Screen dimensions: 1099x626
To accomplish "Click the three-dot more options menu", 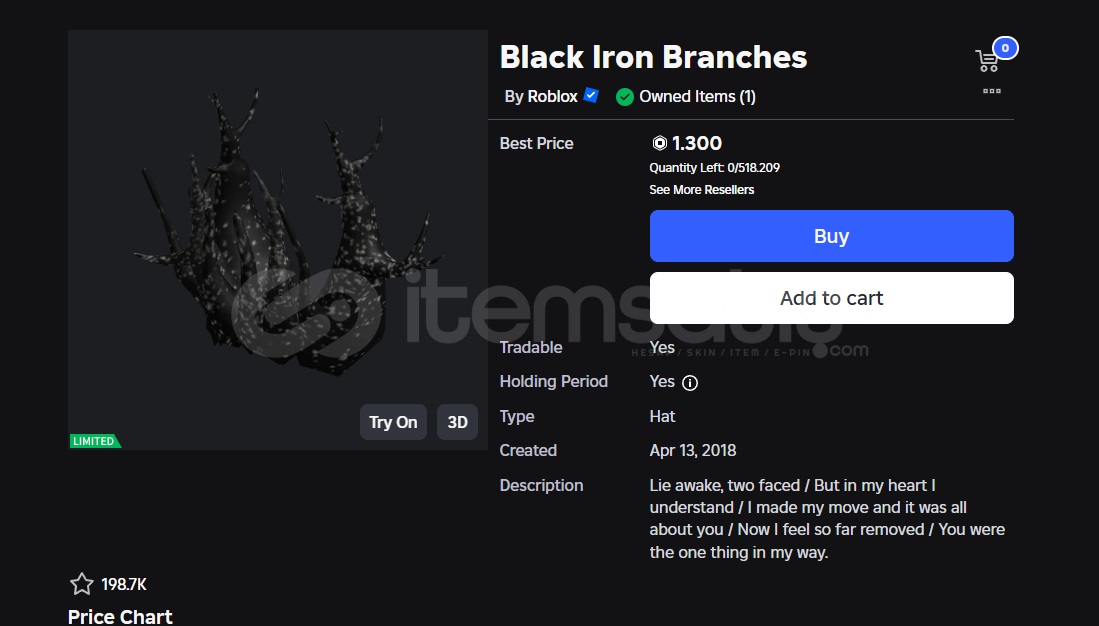I will click(992, 91).
